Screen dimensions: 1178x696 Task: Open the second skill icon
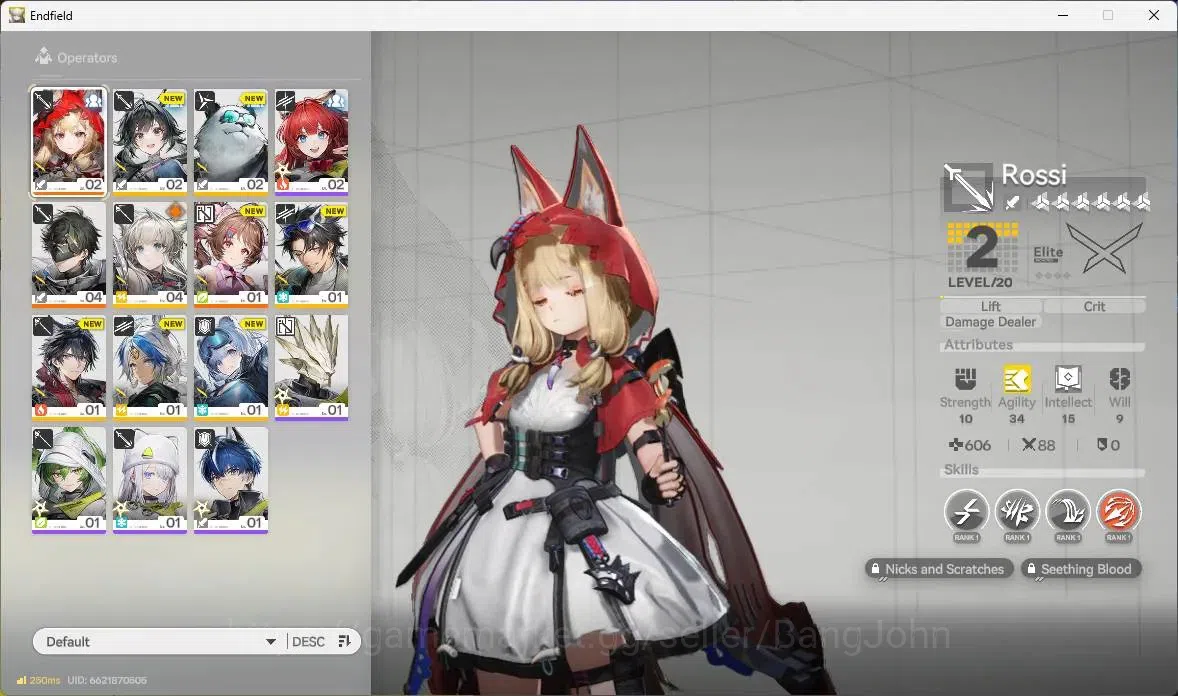tap(1016, 512)
